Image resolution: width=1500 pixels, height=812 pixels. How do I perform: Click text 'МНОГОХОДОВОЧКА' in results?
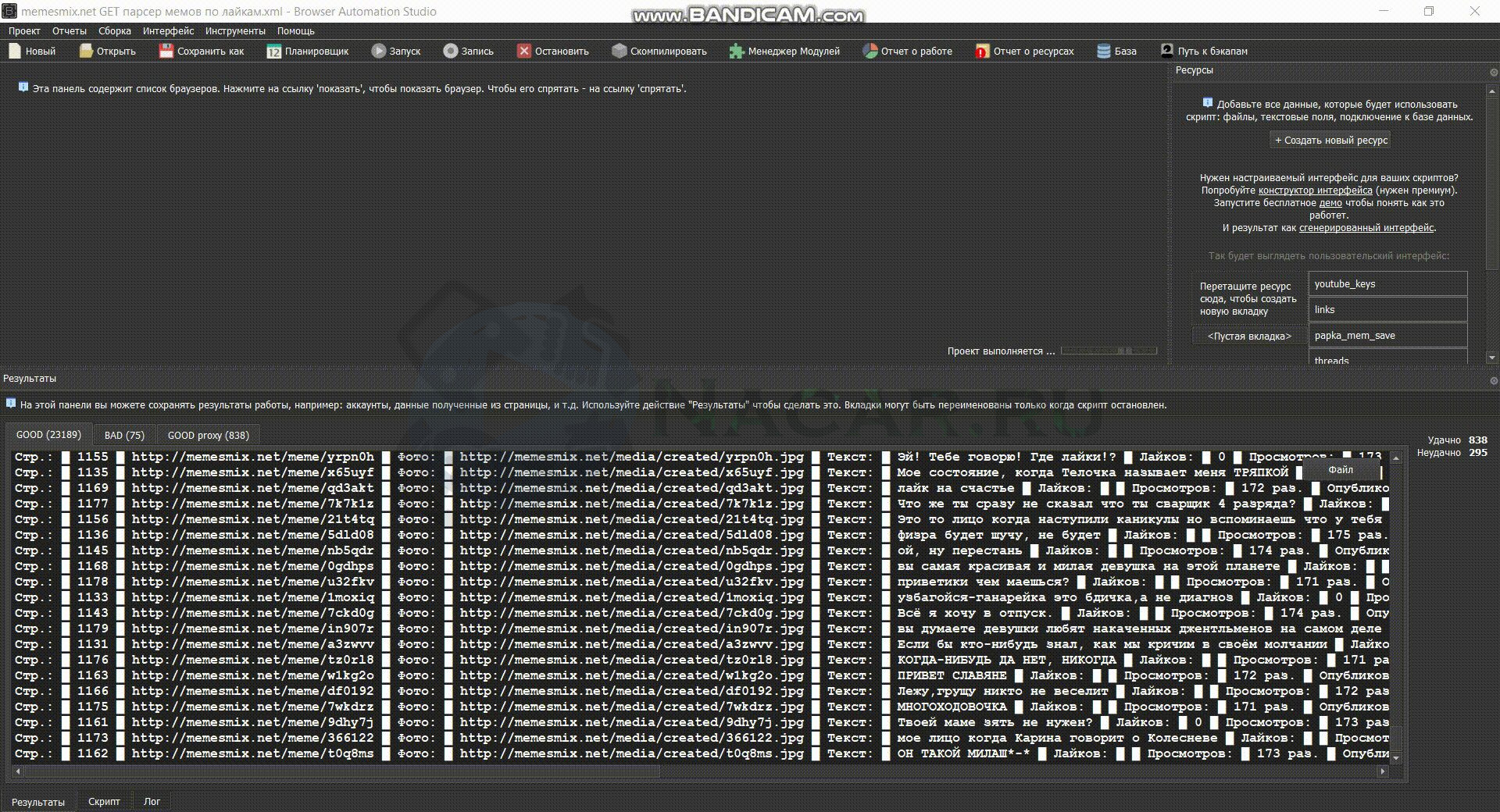(x=952, y=707)
